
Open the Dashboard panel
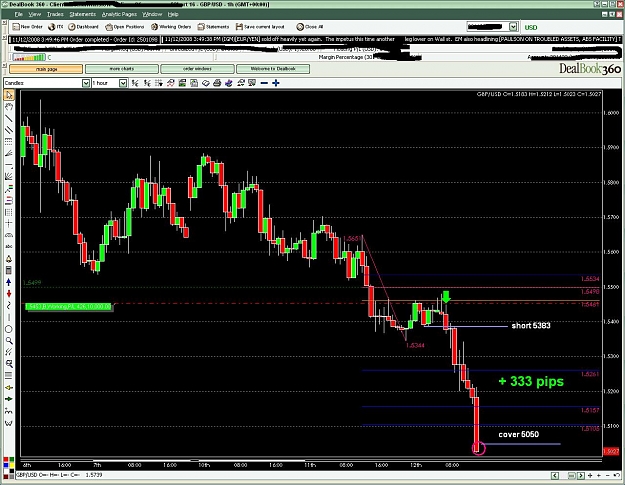click(83, 27)
